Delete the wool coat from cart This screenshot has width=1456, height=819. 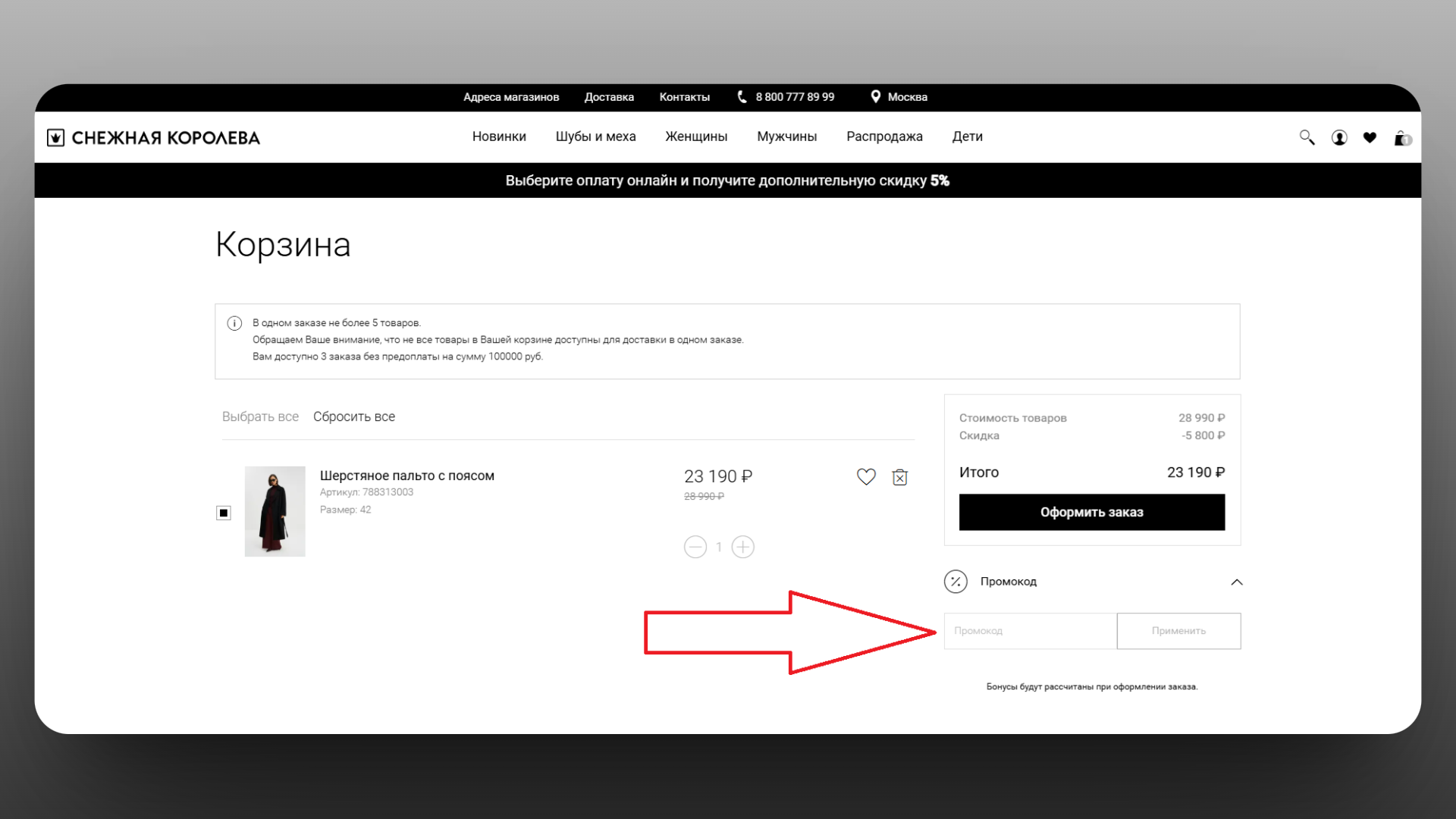[900, 477]
